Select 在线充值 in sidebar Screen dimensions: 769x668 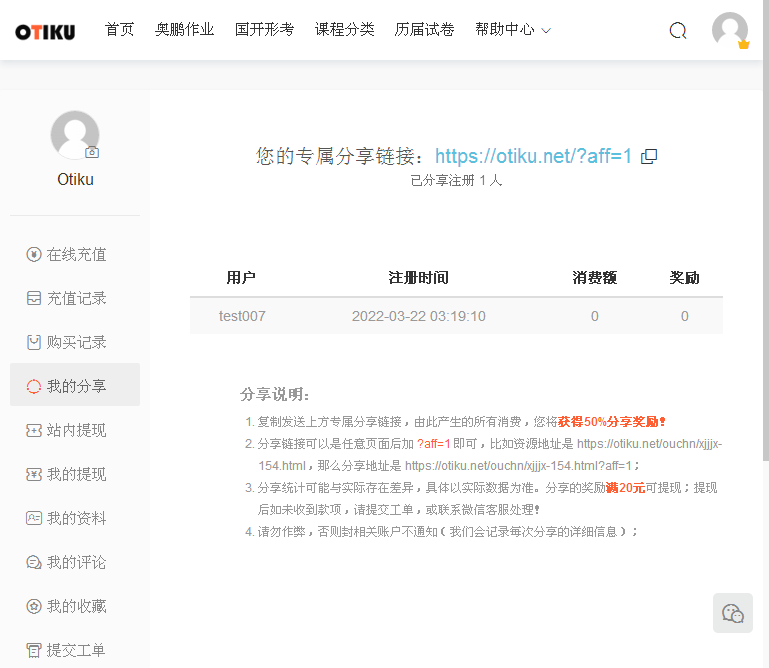(x=75, y=255)
